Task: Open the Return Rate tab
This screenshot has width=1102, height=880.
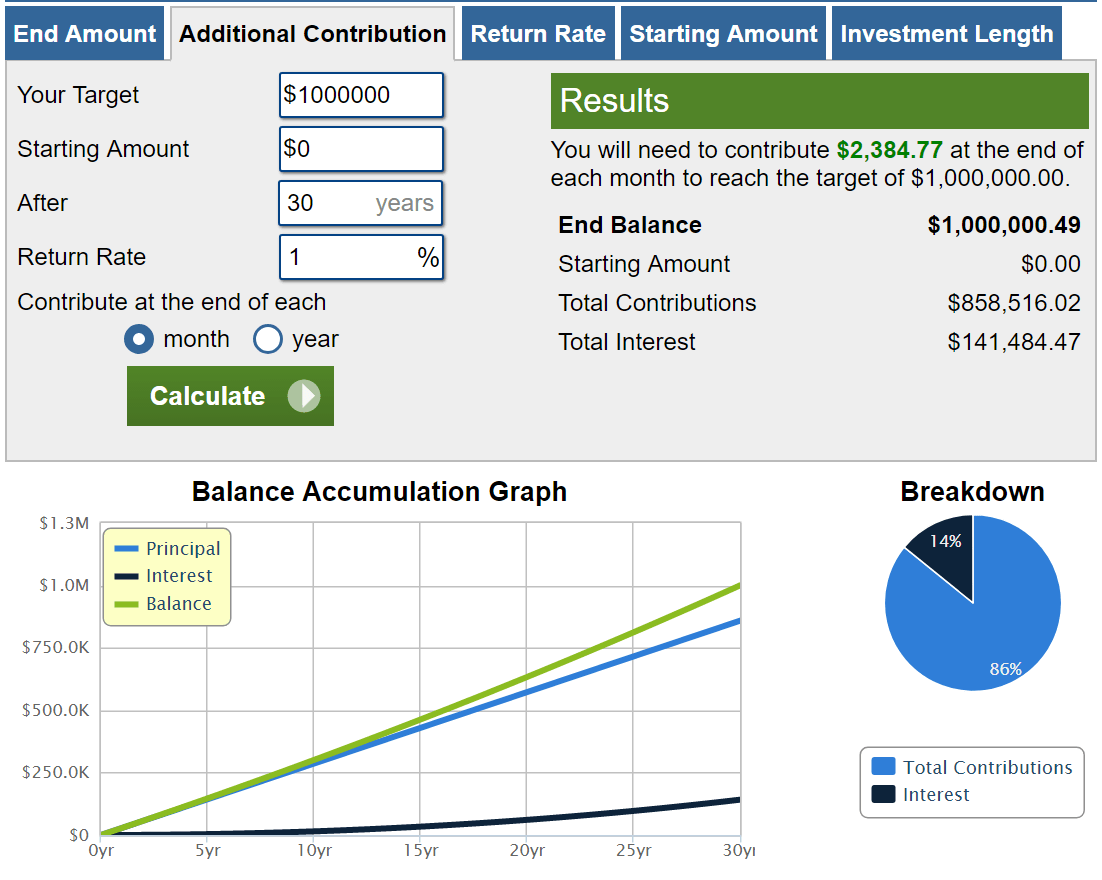Action: [x=538, y=34]
